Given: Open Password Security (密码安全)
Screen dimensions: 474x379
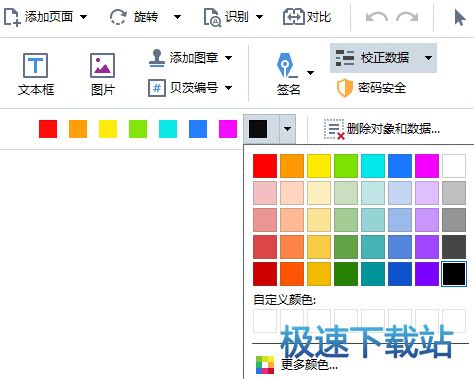Looking at the screenshot, I should [x=372, y=88].
